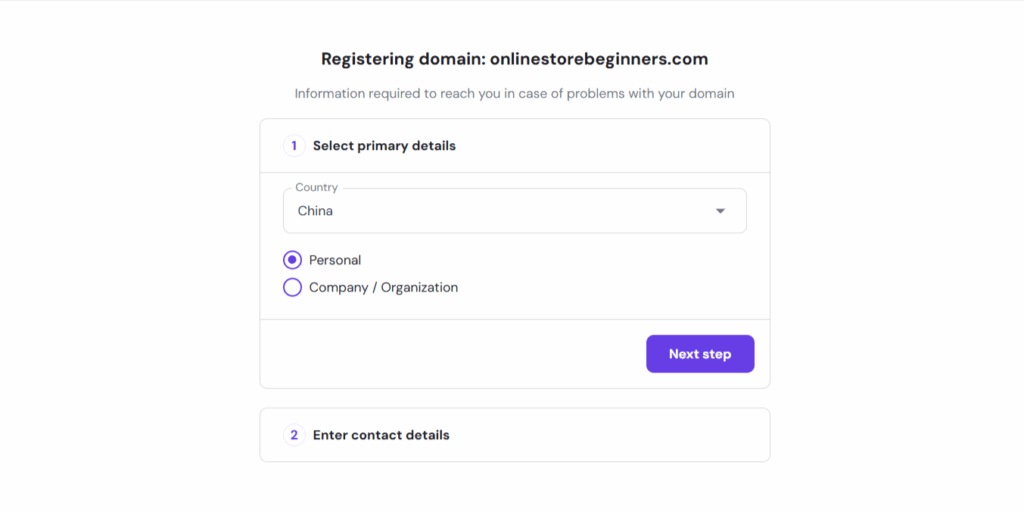The height and width of the screenshot is (512, 1024).
Task: Select the Personal radio button
Action: [x=293, y=260]
